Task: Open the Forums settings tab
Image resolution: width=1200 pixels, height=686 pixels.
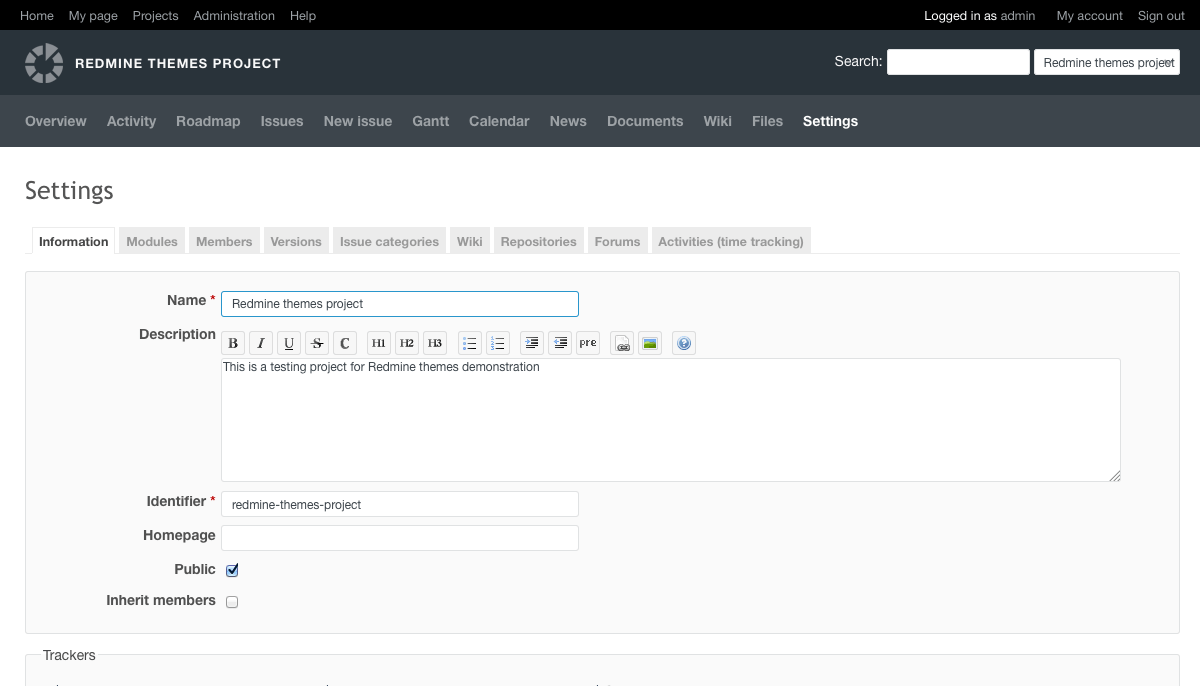Action: coord(617,241)
